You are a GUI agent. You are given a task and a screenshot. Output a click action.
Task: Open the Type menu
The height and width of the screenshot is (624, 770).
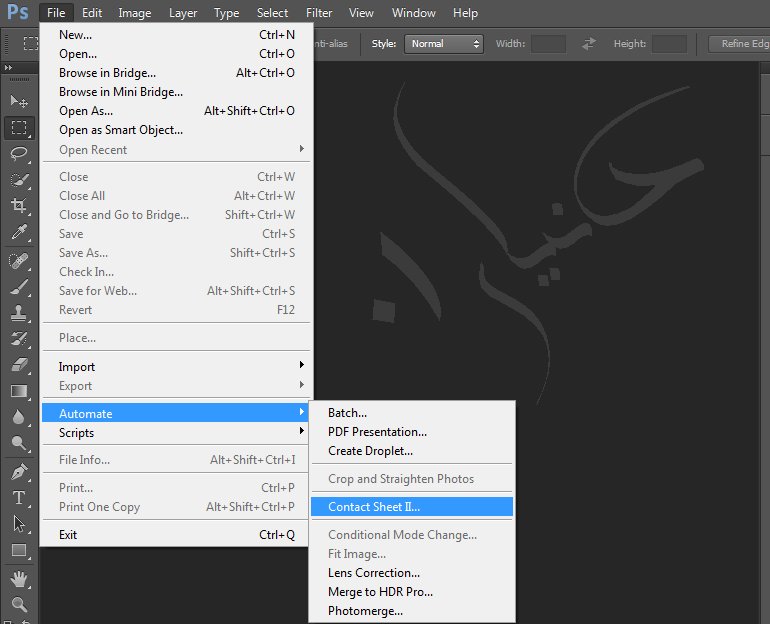coord(226,13)
